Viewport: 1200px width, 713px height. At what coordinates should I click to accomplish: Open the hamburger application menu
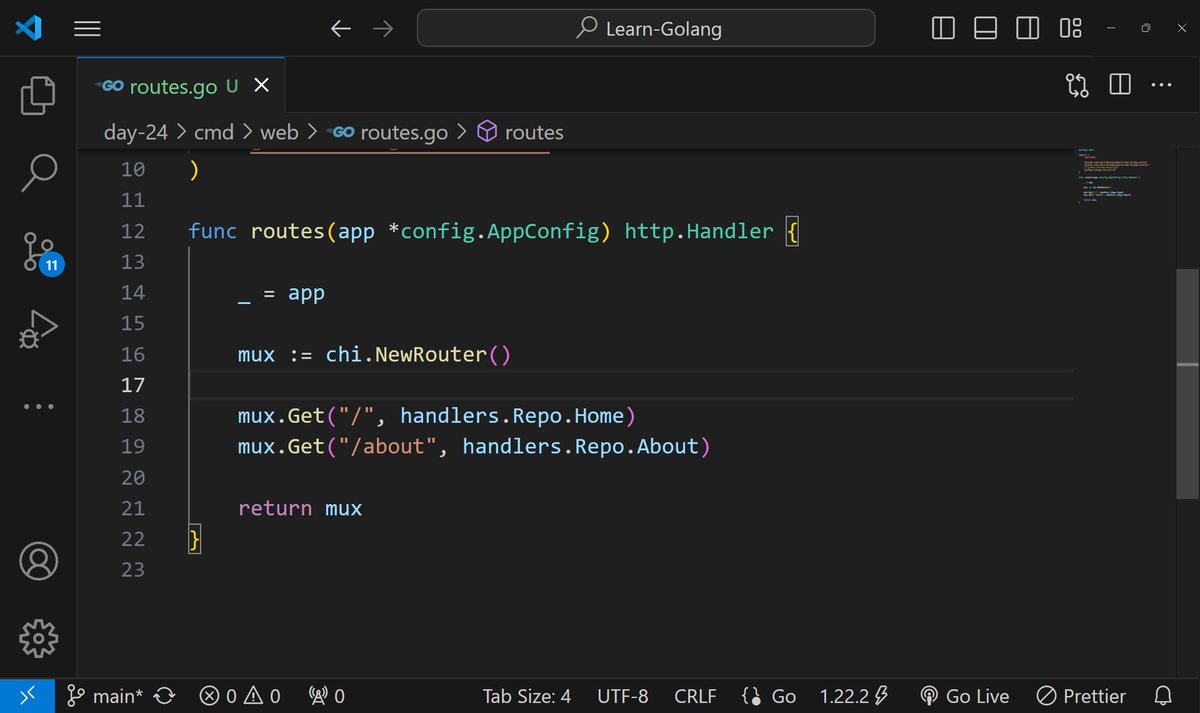(88, 29)
